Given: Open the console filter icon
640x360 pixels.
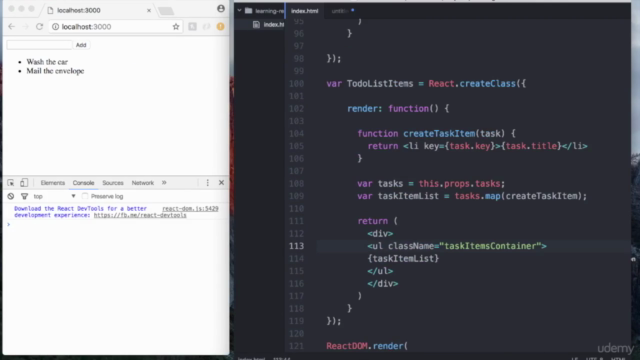Looking at the screenshot, I should tap(24, 196).
